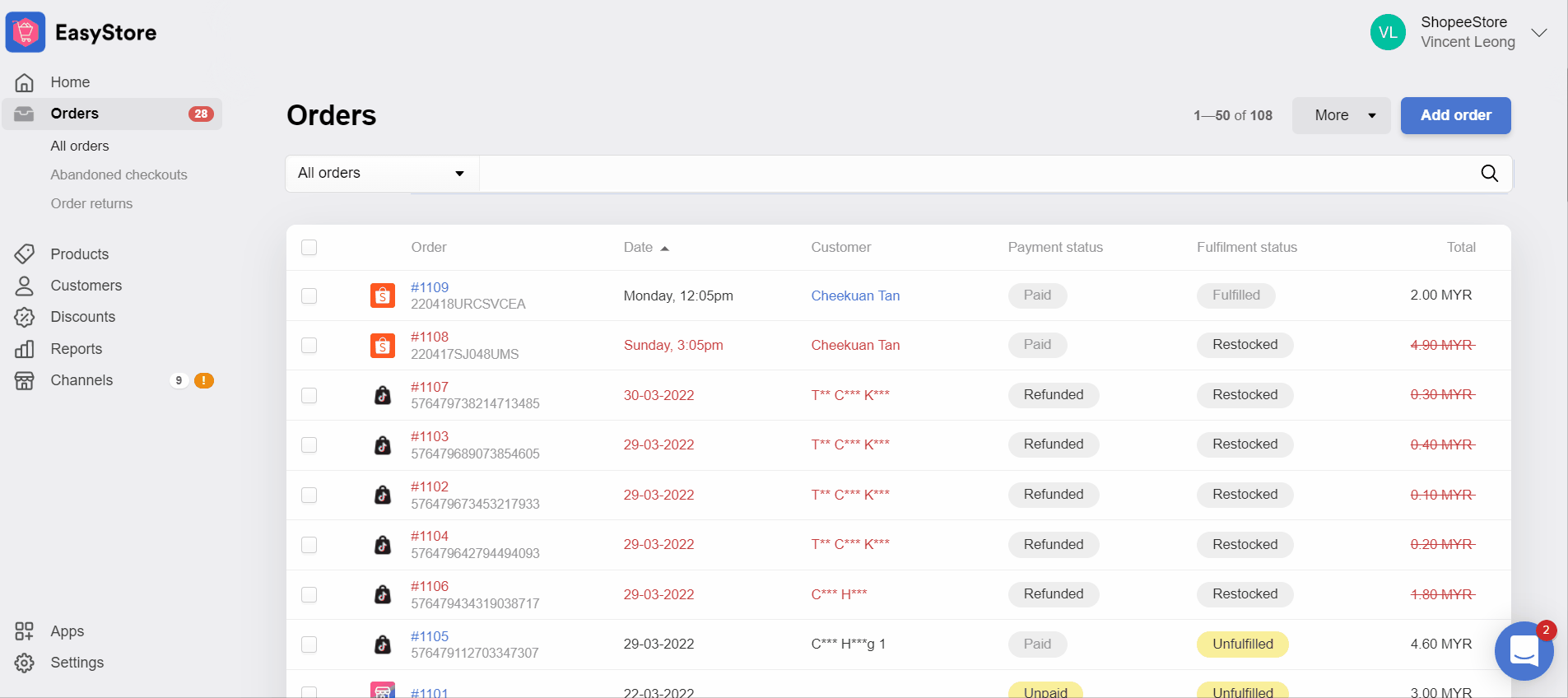Screen dimensions: 1568x698
Task: Check the box for order #1104
Action: click(x=309, y=545)
